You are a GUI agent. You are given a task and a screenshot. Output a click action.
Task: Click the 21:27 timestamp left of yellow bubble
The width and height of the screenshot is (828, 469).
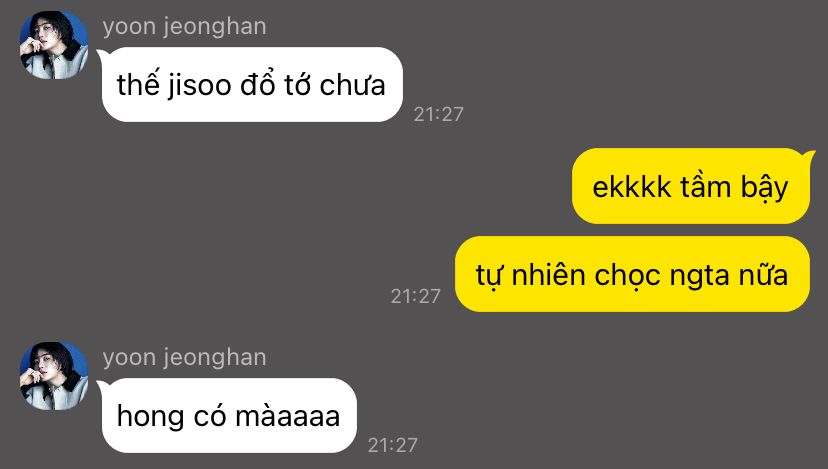pyautogui.click(x=416, y=296)
